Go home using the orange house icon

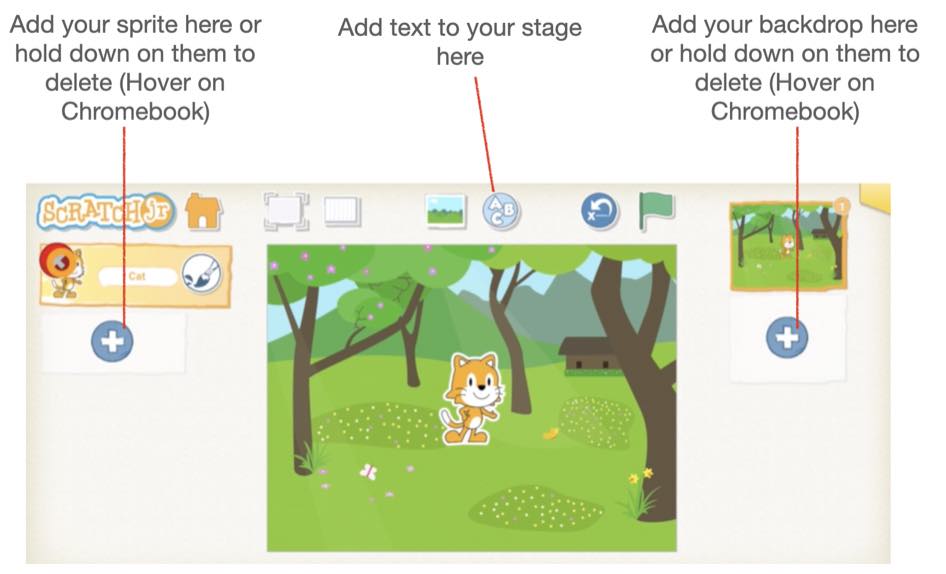(203, 211)
